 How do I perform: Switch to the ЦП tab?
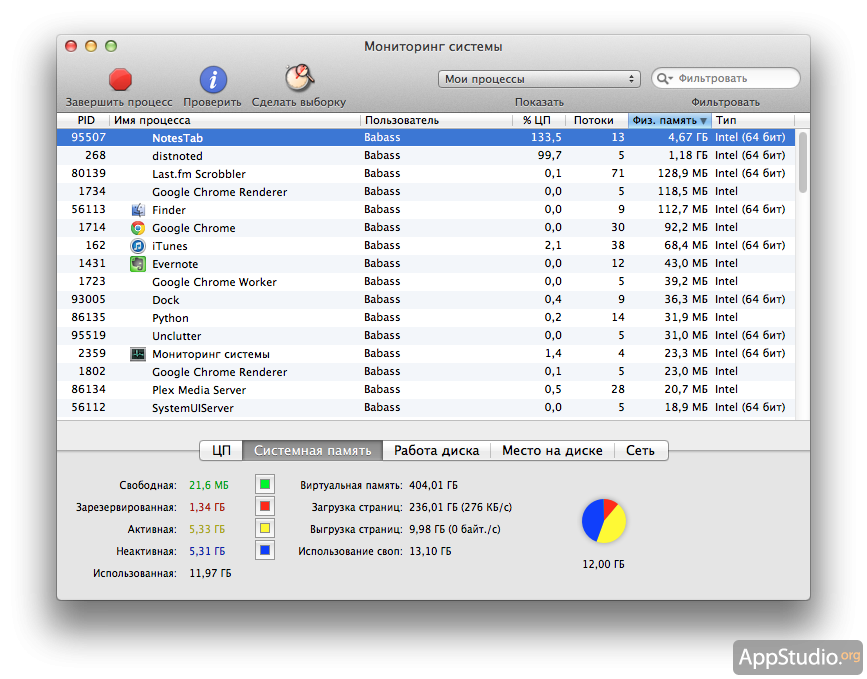[x=221, y=450]
